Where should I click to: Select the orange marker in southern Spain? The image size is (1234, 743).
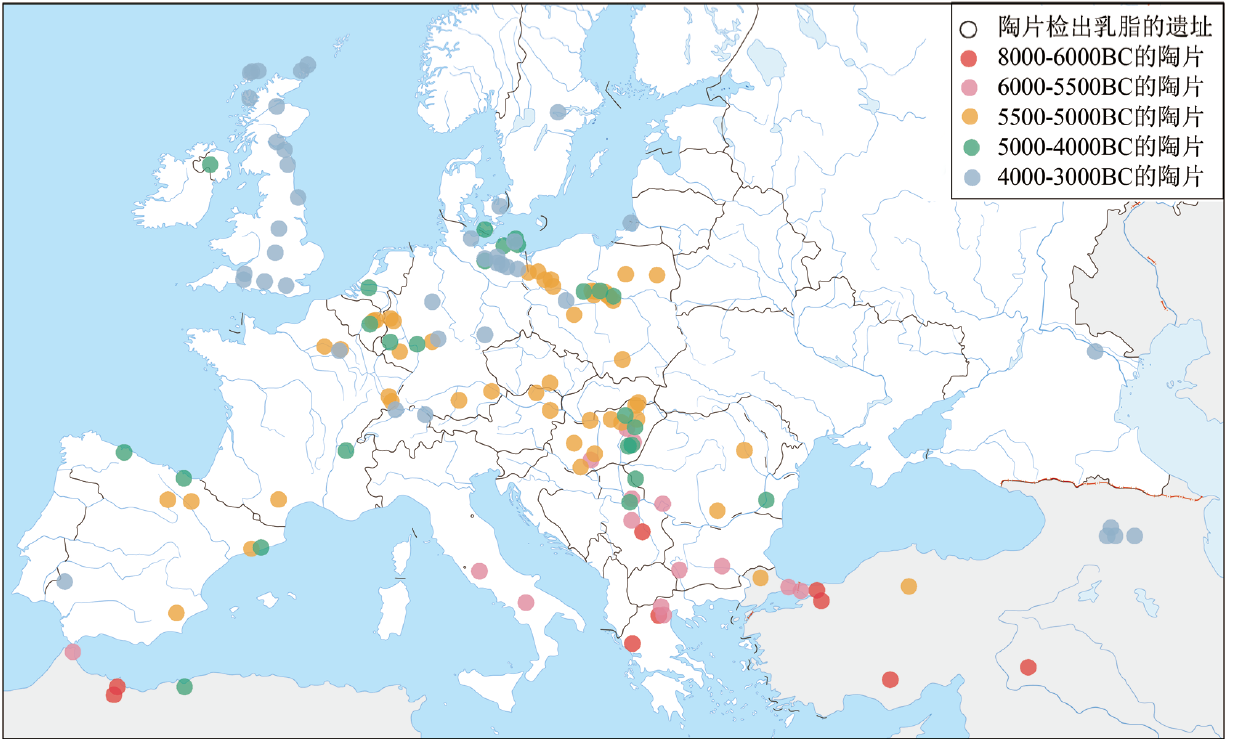[x=176, y=612]
